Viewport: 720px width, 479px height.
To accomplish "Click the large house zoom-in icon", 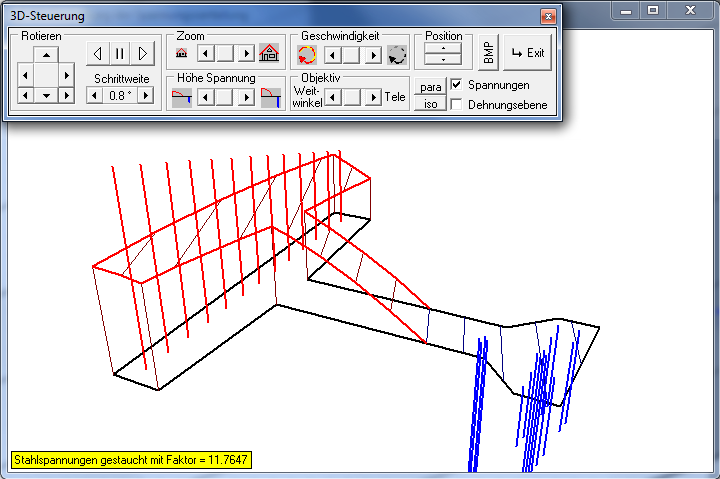I will point(269,54).
